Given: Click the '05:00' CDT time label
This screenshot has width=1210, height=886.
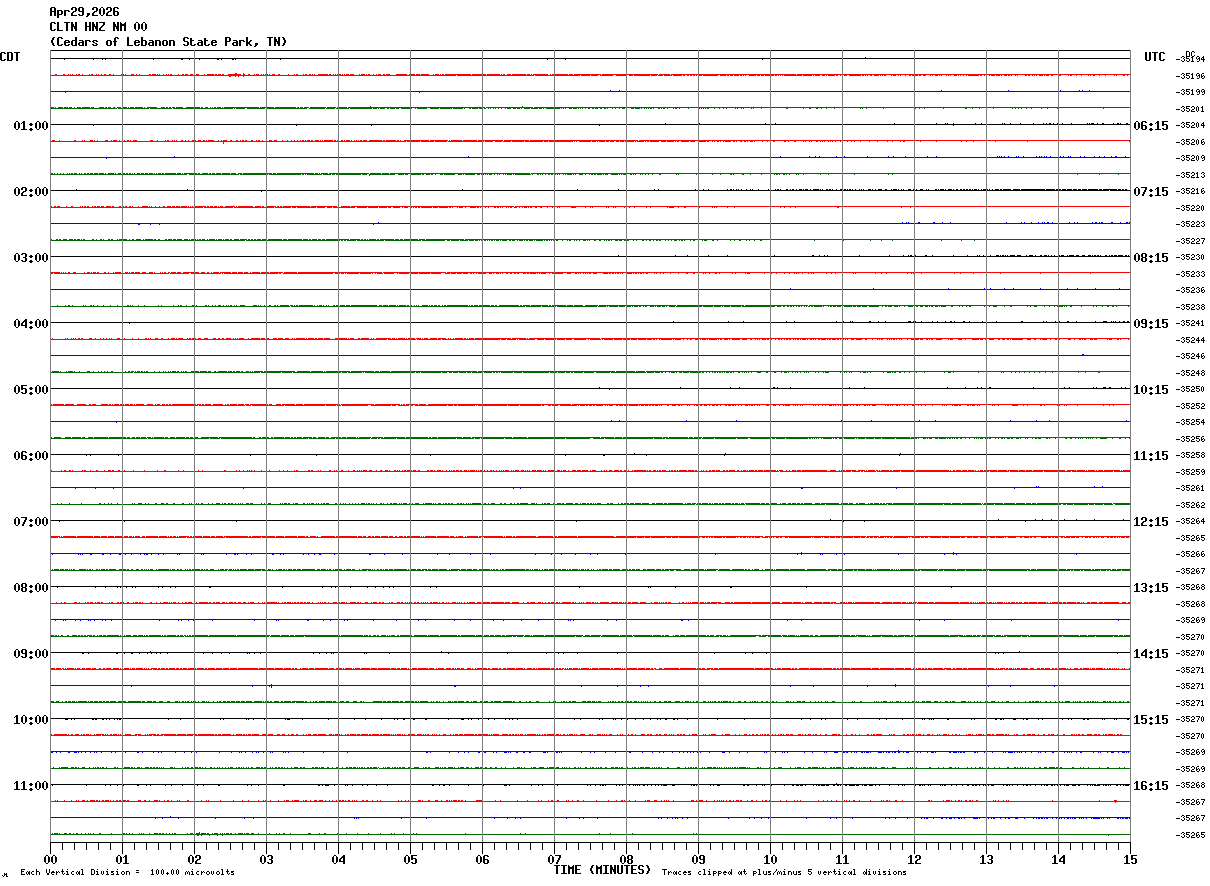Looking at the screenshot, I should pos(31,390).
